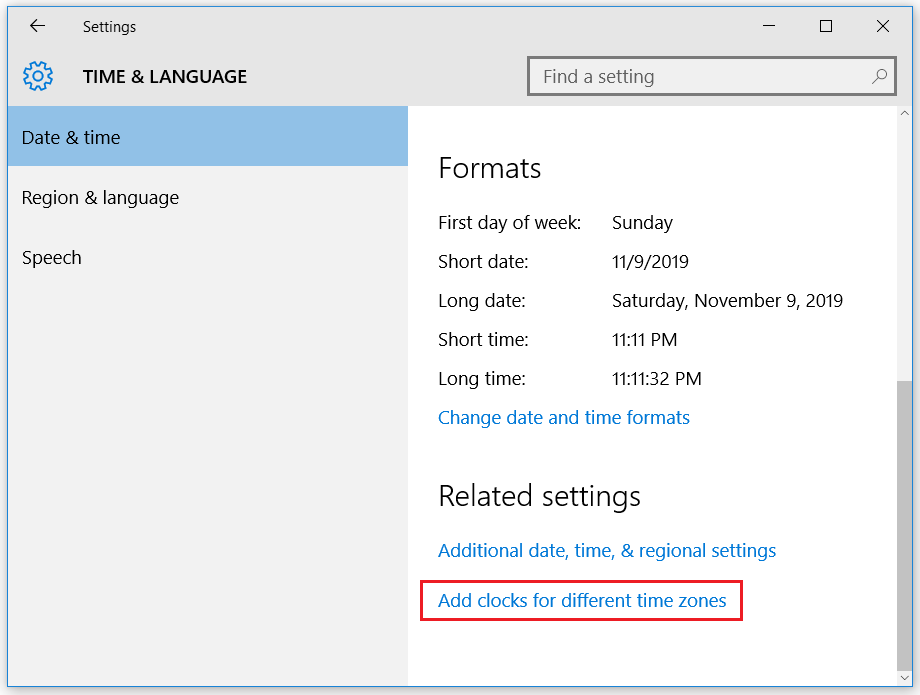Open Region & language settings

(208, 198)
